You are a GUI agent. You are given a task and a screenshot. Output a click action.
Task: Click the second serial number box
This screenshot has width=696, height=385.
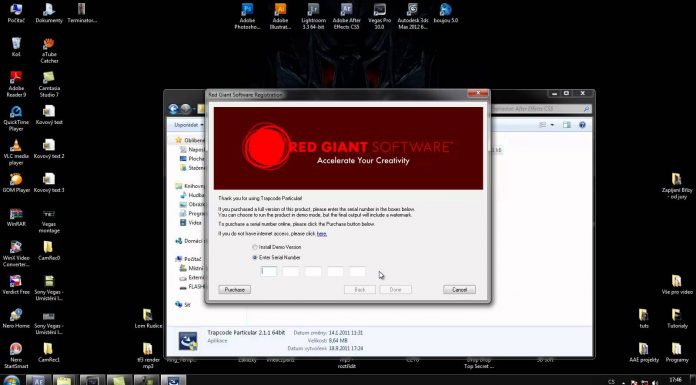tap(291, 271)
